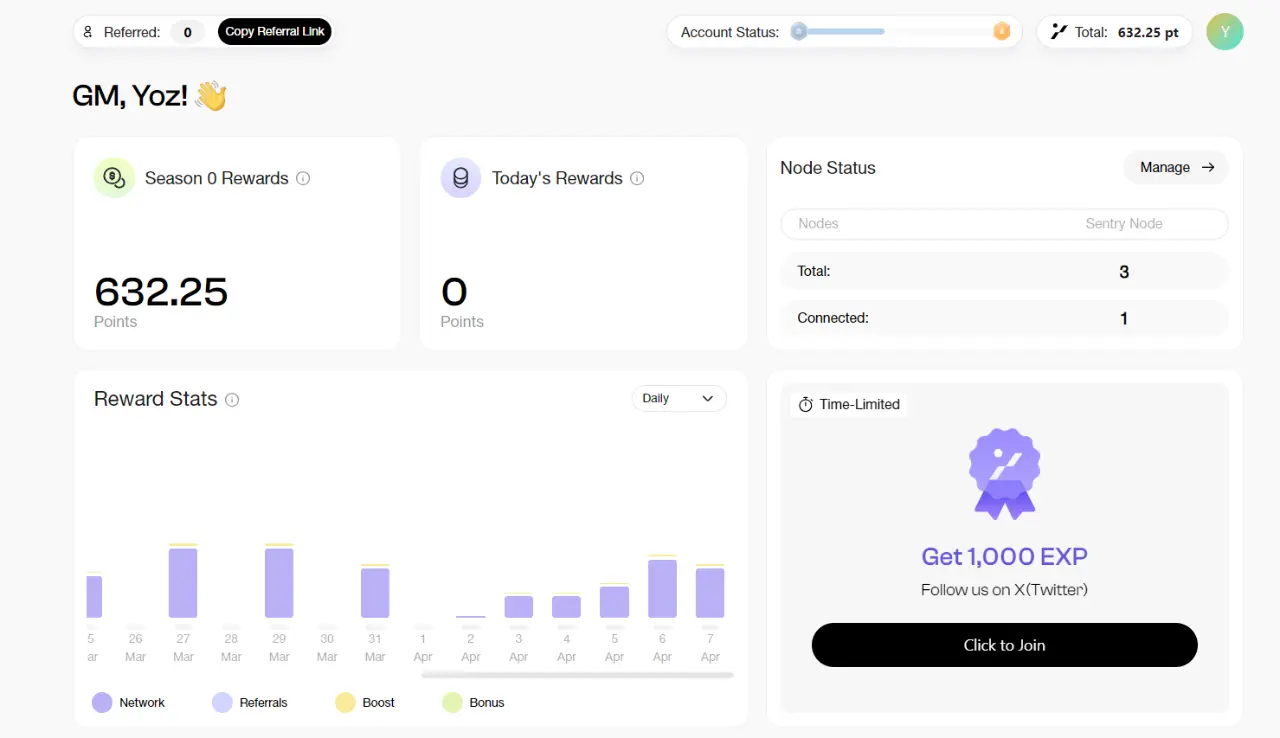Toggle the Referrals legend series
1280x738 pixels.
[250, 702]
